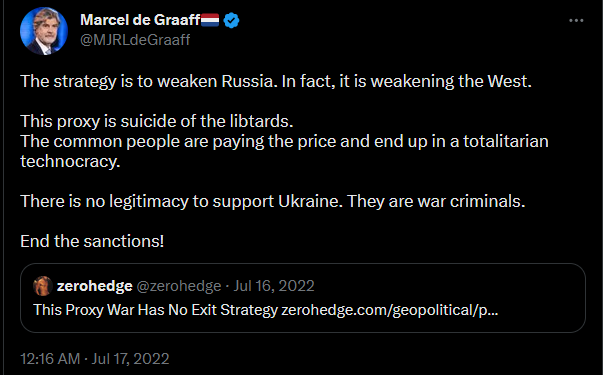Image resolution: width=603 pixels, height=375 pixels.
Task: Click the word "technocracy." in the tweet
Action: (x=70, y=161)
